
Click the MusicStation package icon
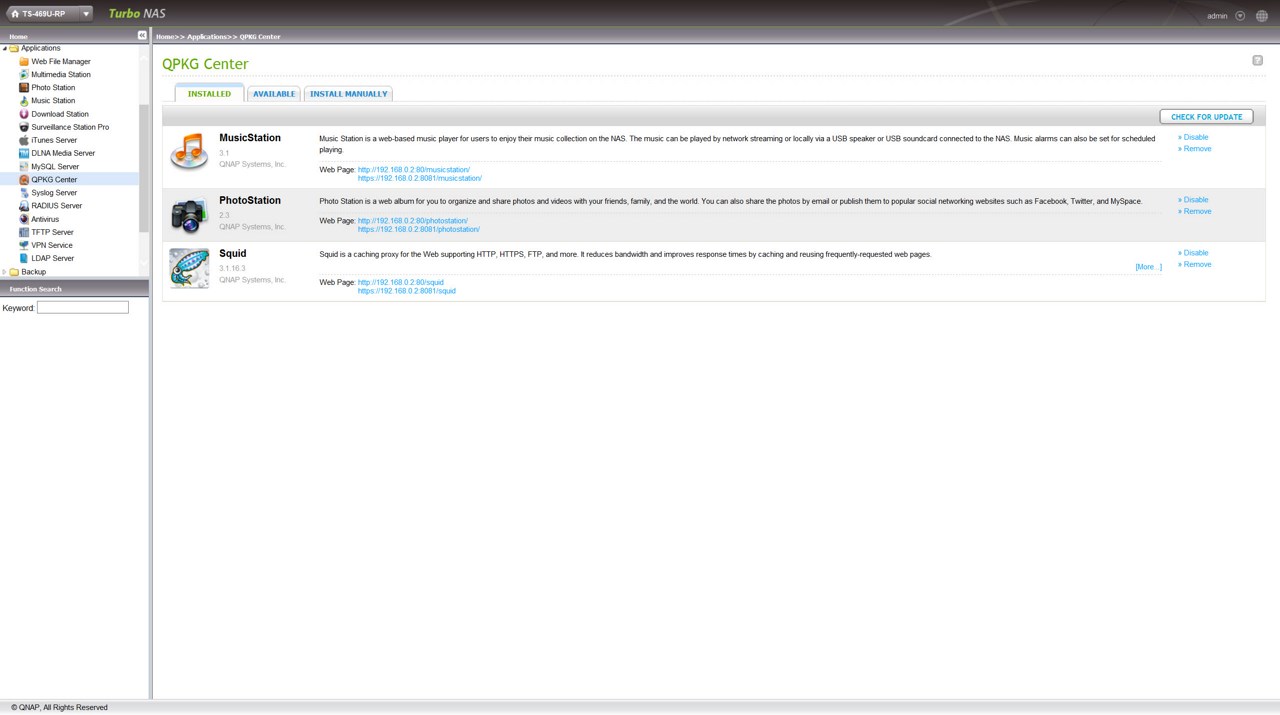[189, 152]
